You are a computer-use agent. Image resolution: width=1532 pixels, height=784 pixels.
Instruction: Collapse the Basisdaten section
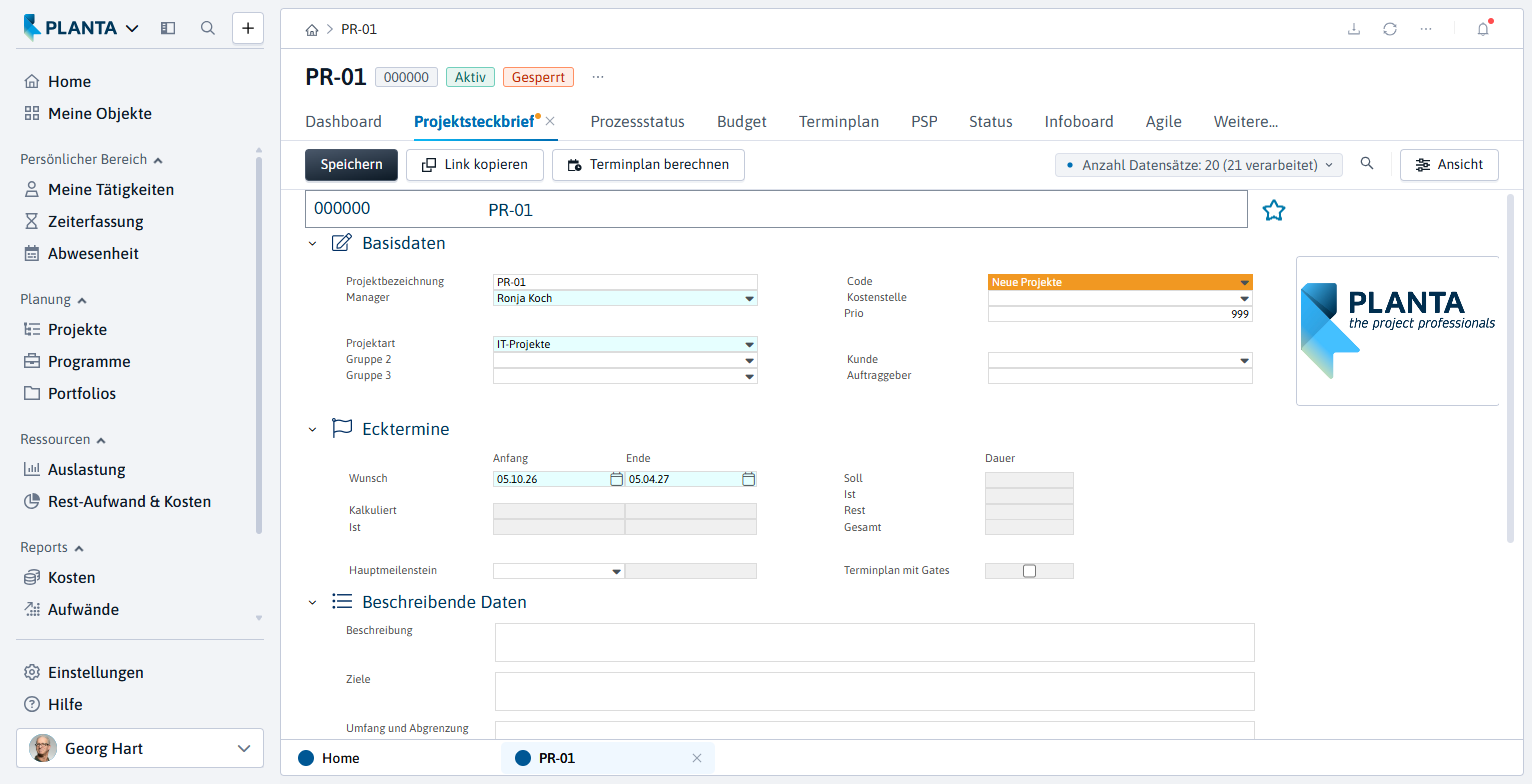312,243
